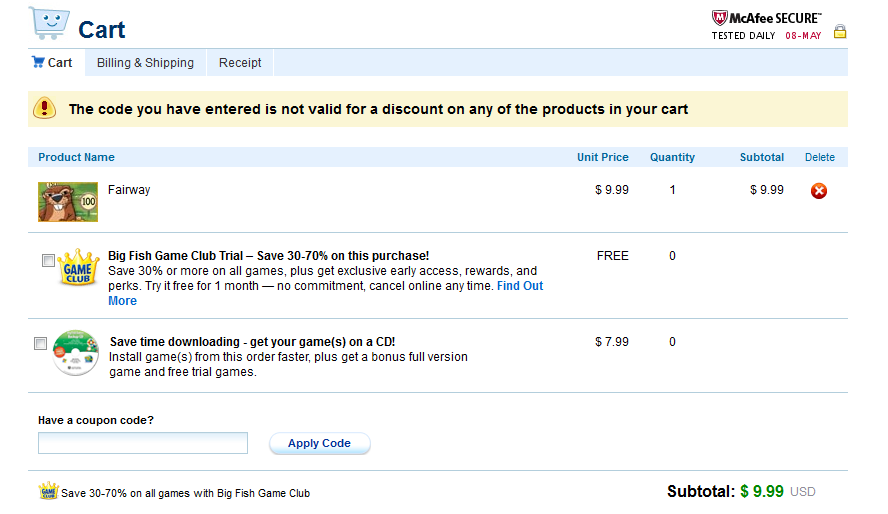888x514 pixels.
Task: Click the game CD disc image
Action: coord(75,352)
